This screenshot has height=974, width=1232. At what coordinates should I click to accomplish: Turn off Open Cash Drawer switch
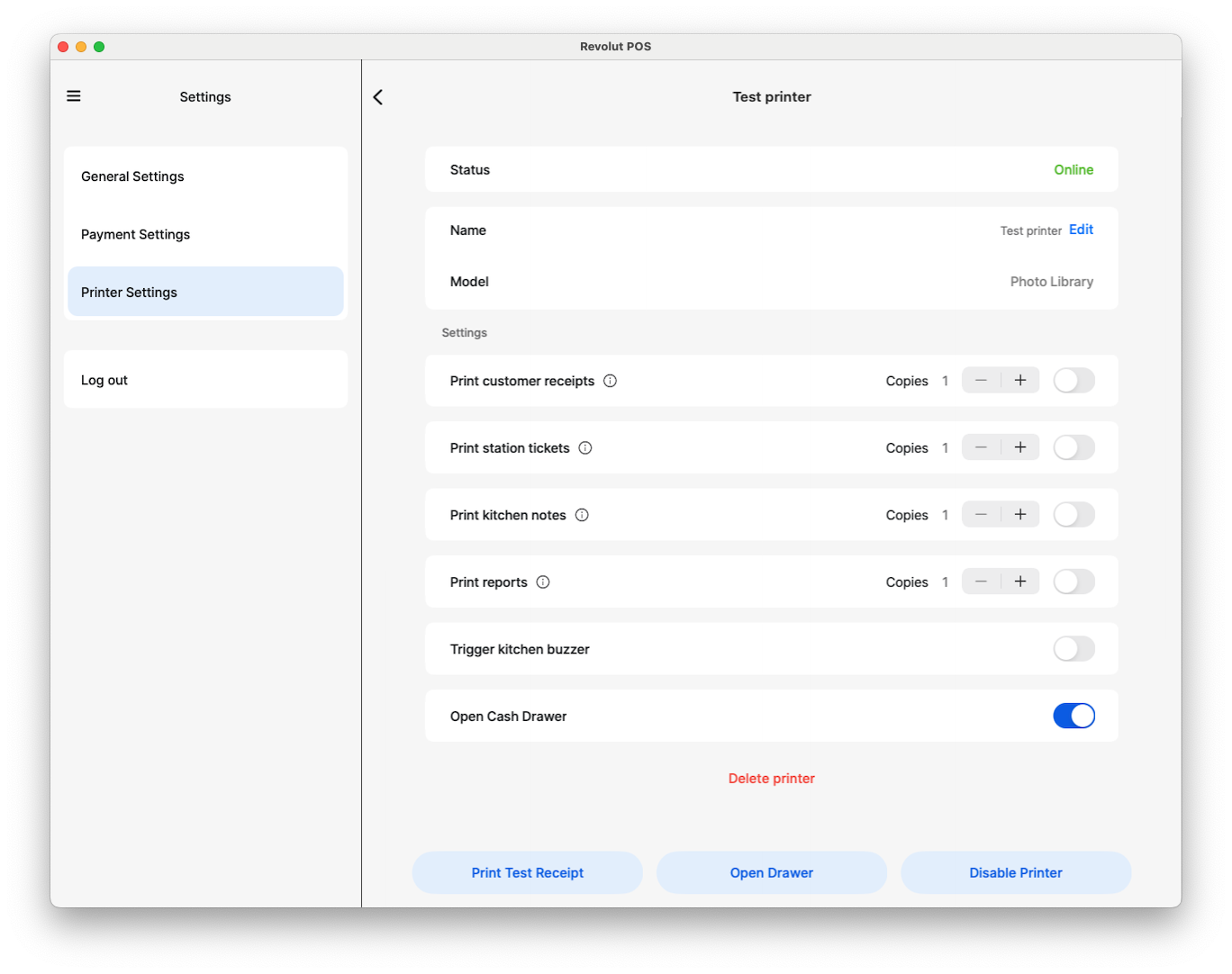(x=1074, y=716)
